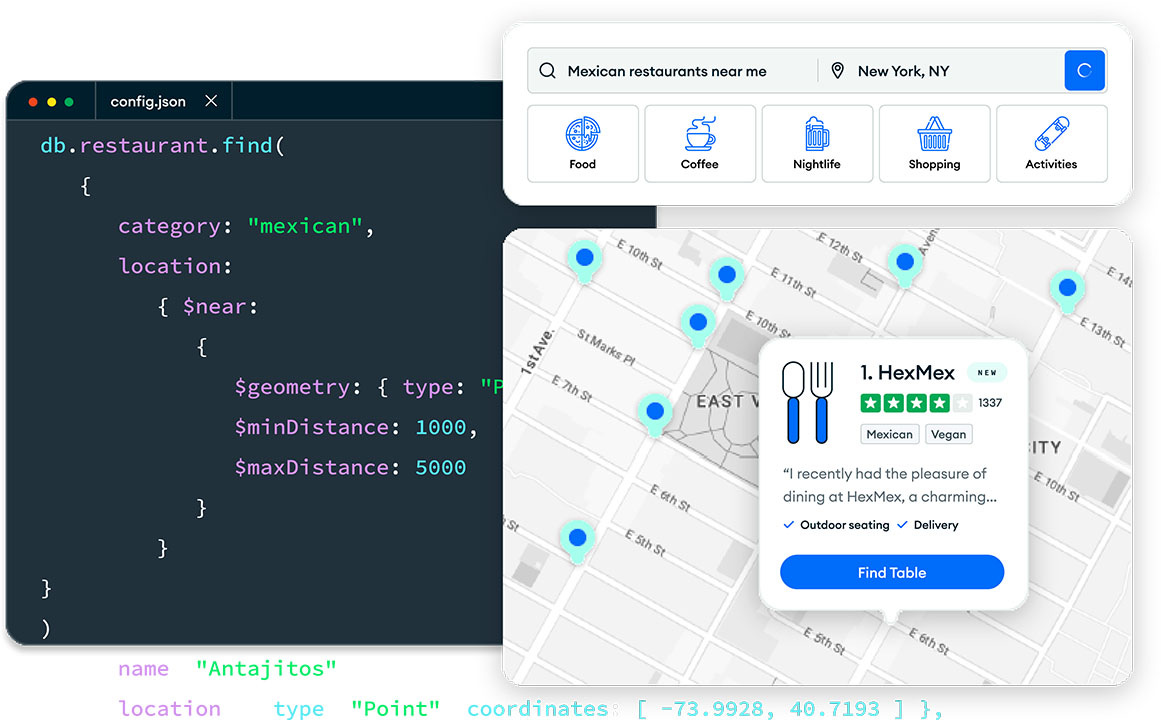
Task: Open the Activities category tile
Action: click(1051, 144)
